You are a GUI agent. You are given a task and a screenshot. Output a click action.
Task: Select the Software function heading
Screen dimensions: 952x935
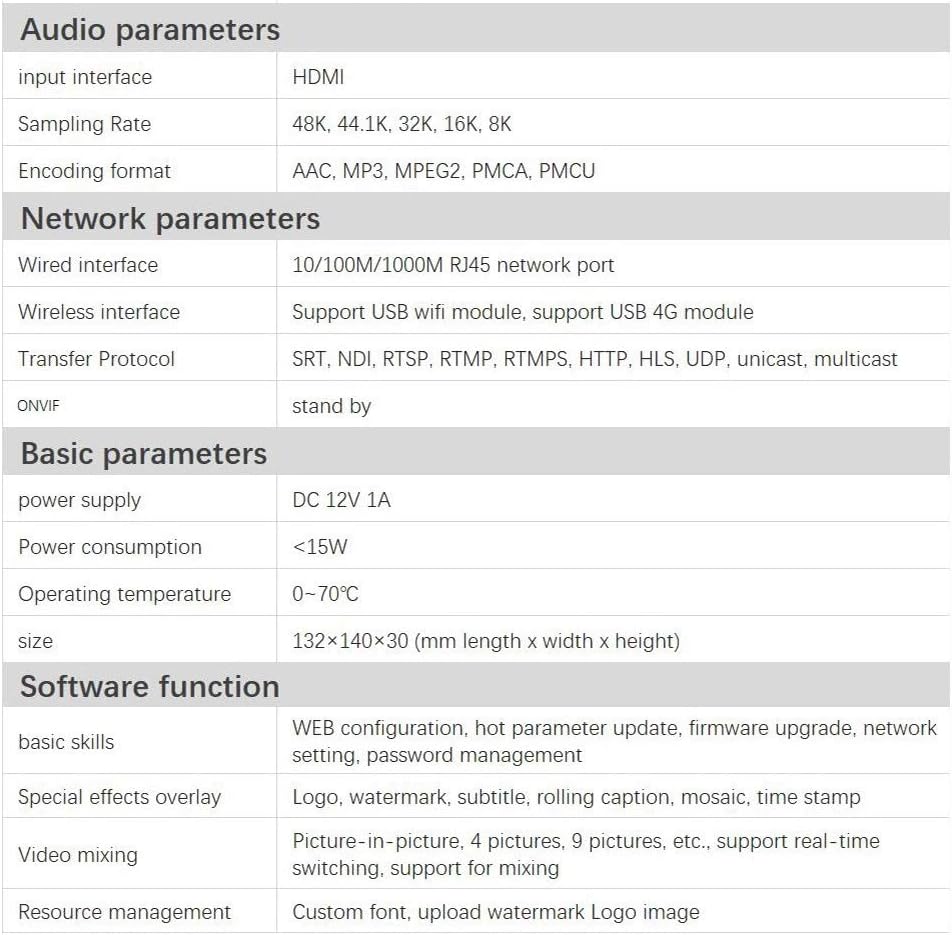pos(150,686)
